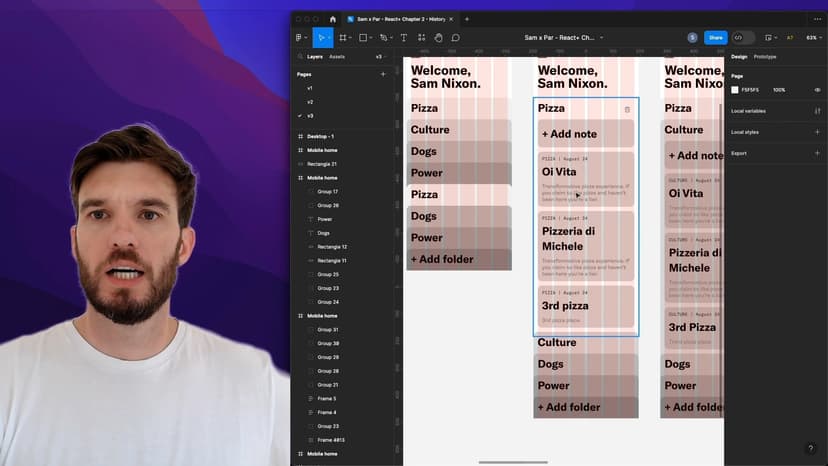The height and width of the screenshot is (466, 828).
Task: Switch to the Design tab
Action: coord(739,57)
